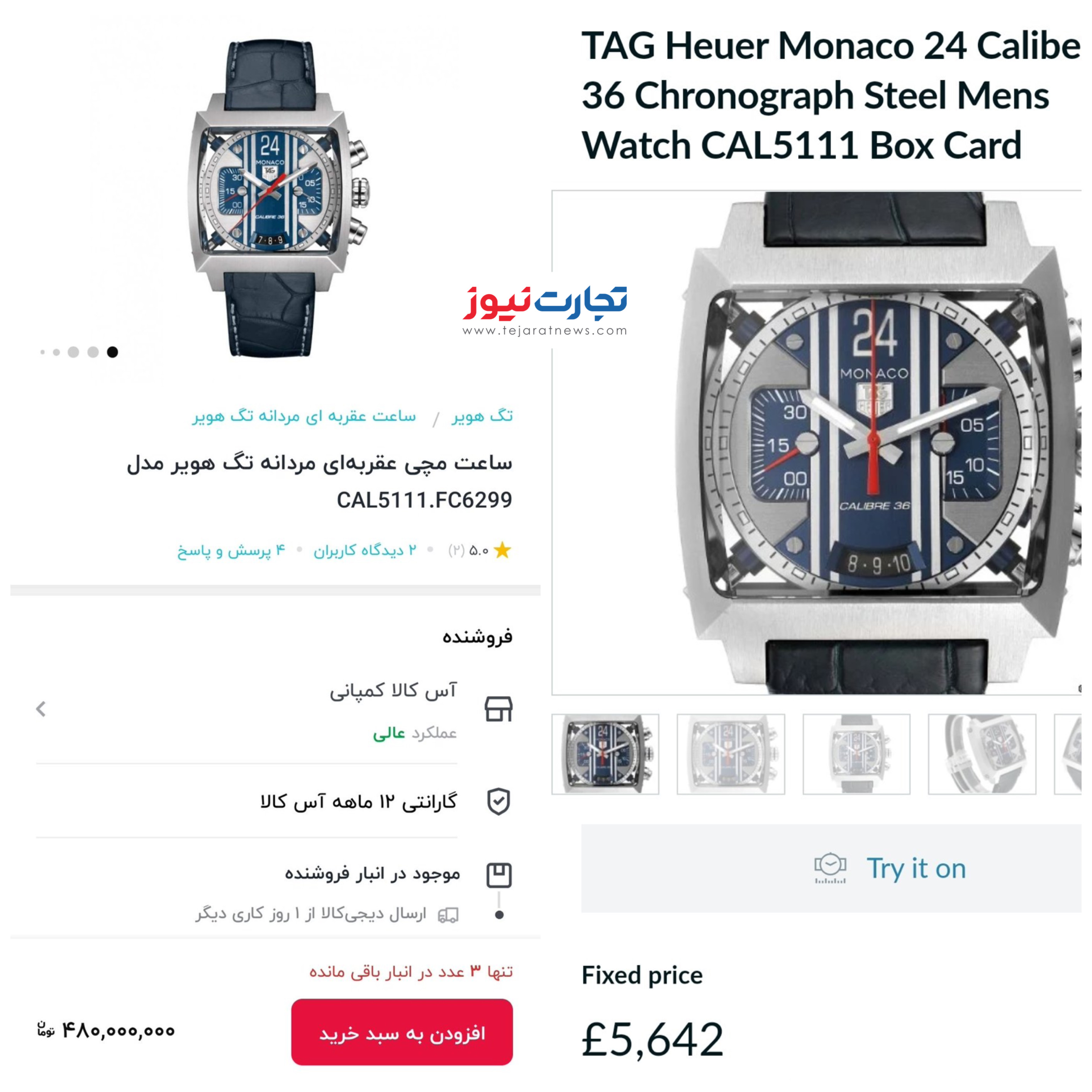The width and height of the screenshot is (1092, 1092).
Task: Select the grey carousel dot beside the black one
Action: [x=93, y=352]
